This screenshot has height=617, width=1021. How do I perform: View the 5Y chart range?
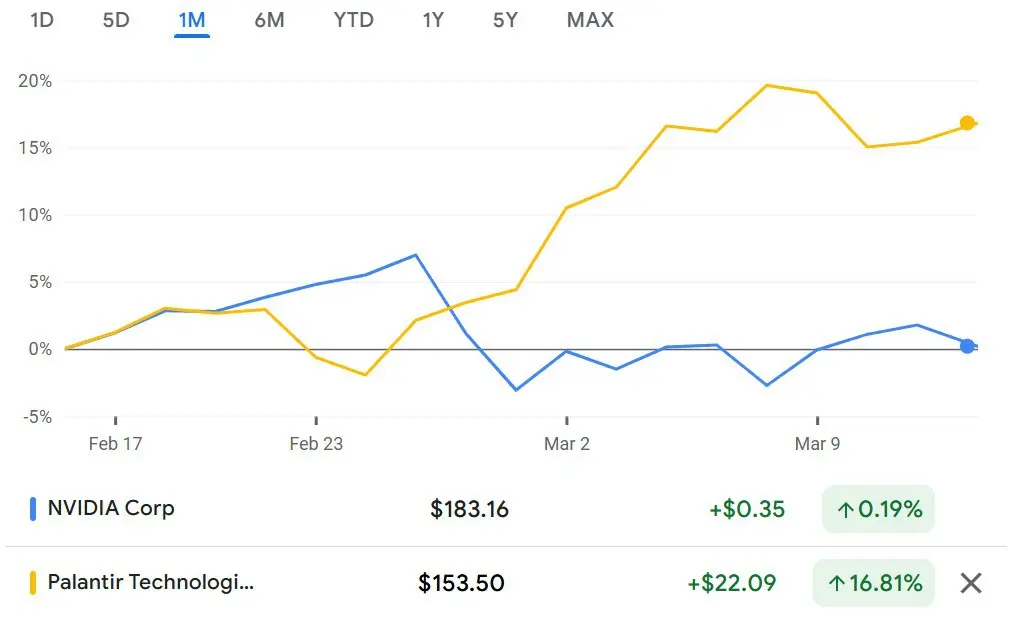click(x=505, y=20)
